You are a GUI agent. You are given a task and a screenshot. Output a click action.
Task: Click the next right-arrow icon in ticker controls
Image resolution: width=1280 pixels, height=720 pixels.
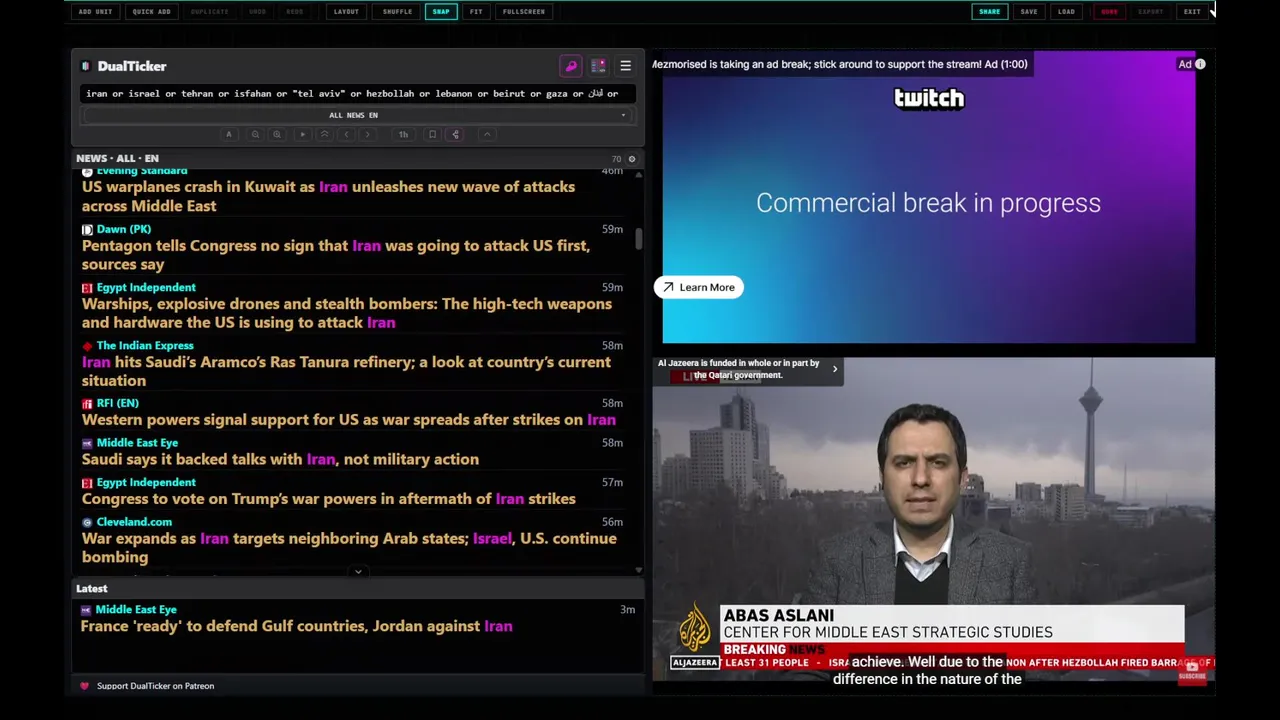pyautogui.click(x=368, y=134)
